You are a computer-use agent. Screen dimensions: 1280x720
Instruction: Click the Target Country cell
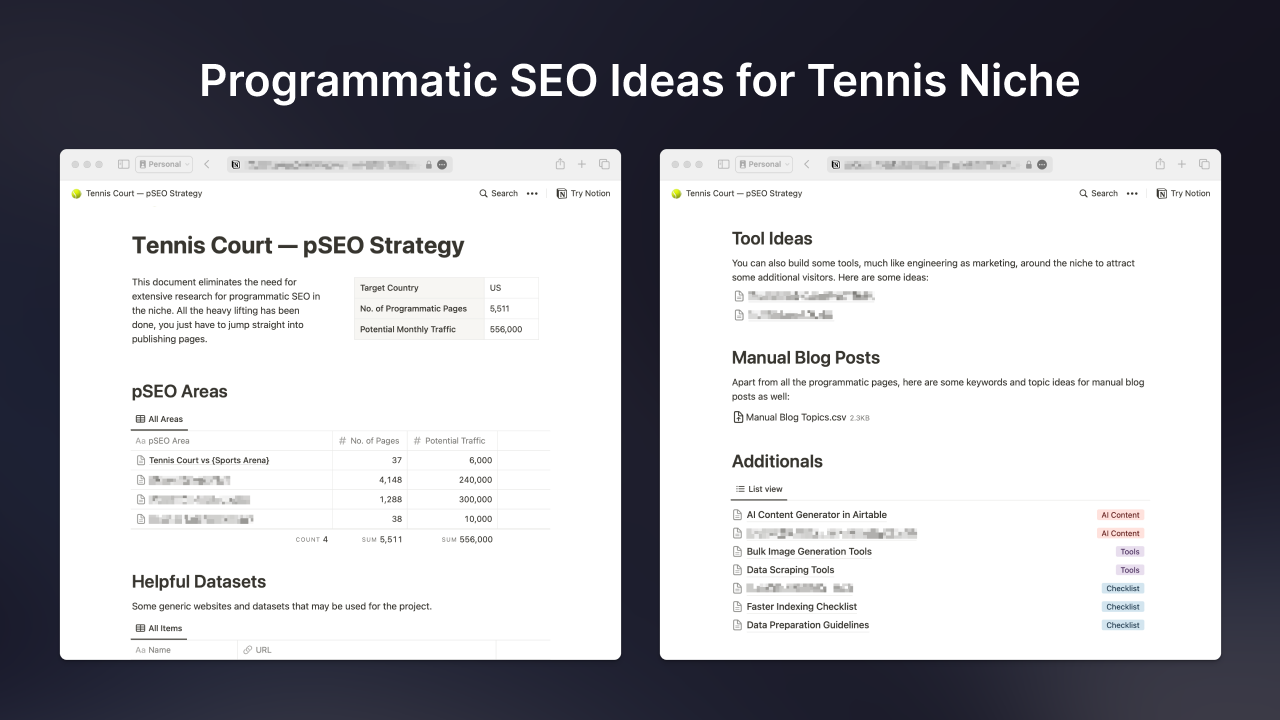pos(419,288)
